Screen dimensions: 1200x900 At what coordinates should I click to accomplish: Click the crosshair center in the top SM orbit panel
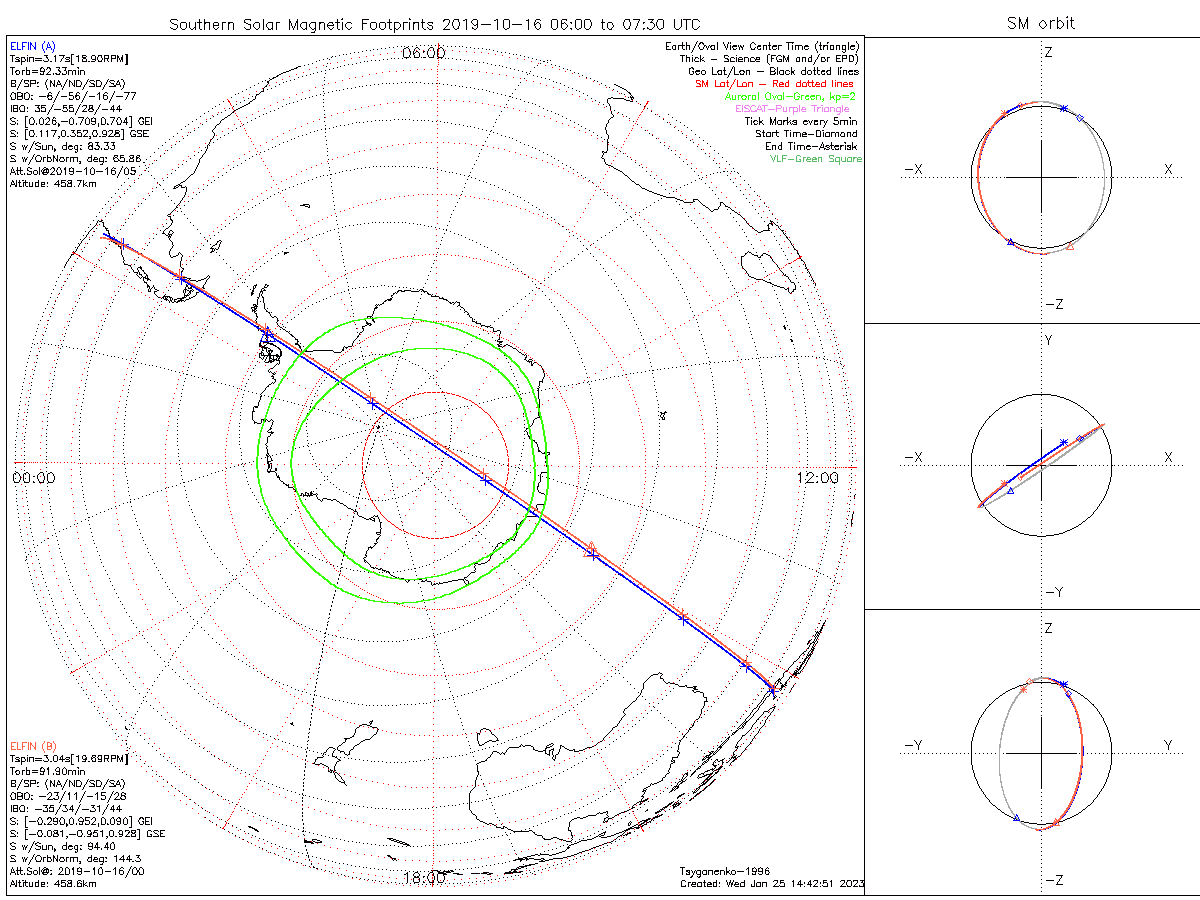[1041, 177]
